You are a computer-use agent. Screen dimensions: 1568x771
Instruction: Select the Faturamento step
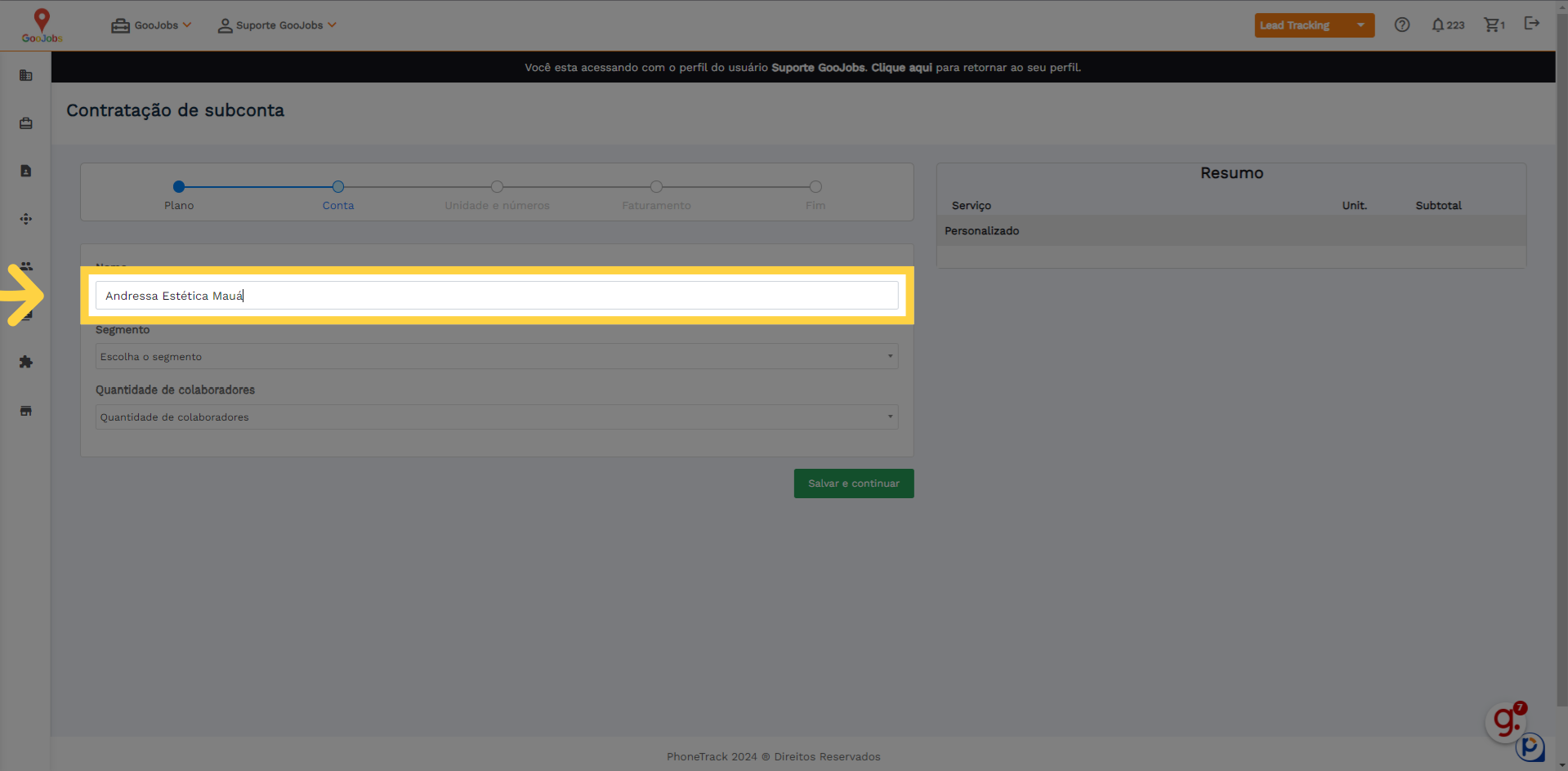(x=656, y=195)
